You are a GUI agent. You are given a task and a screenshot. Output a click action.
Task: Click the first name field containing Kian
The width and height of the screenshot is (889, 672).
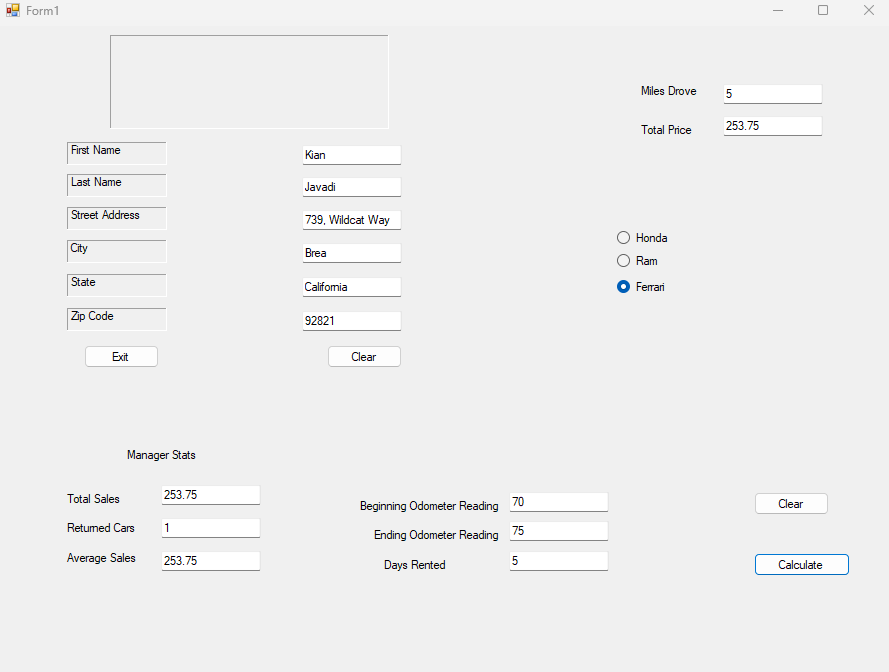click(x=351, y=155)
